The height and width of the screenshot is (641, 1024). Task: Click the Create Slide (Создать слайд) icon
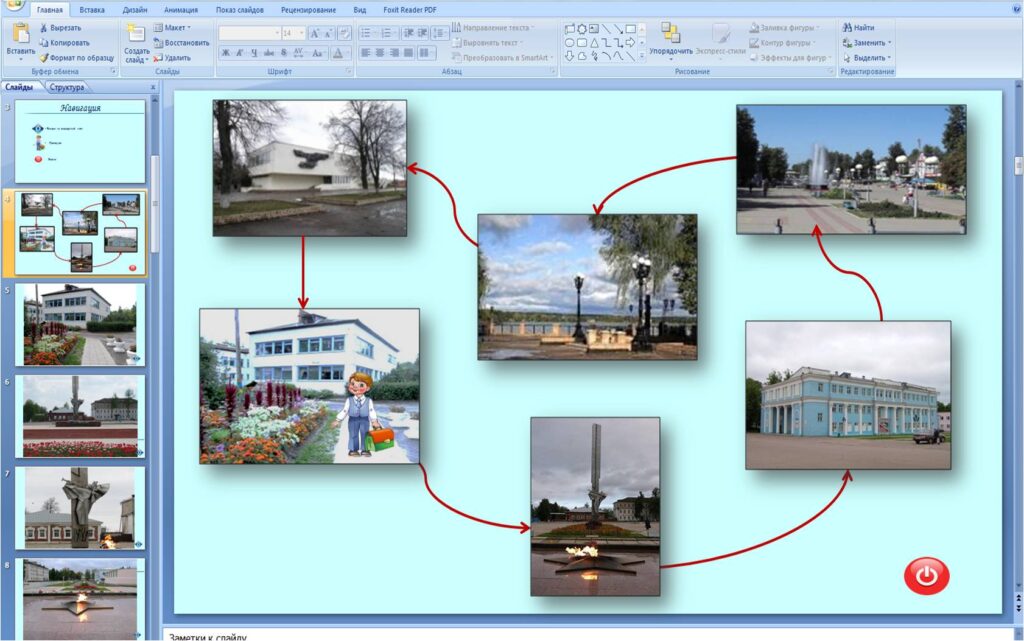pos(137,36)
